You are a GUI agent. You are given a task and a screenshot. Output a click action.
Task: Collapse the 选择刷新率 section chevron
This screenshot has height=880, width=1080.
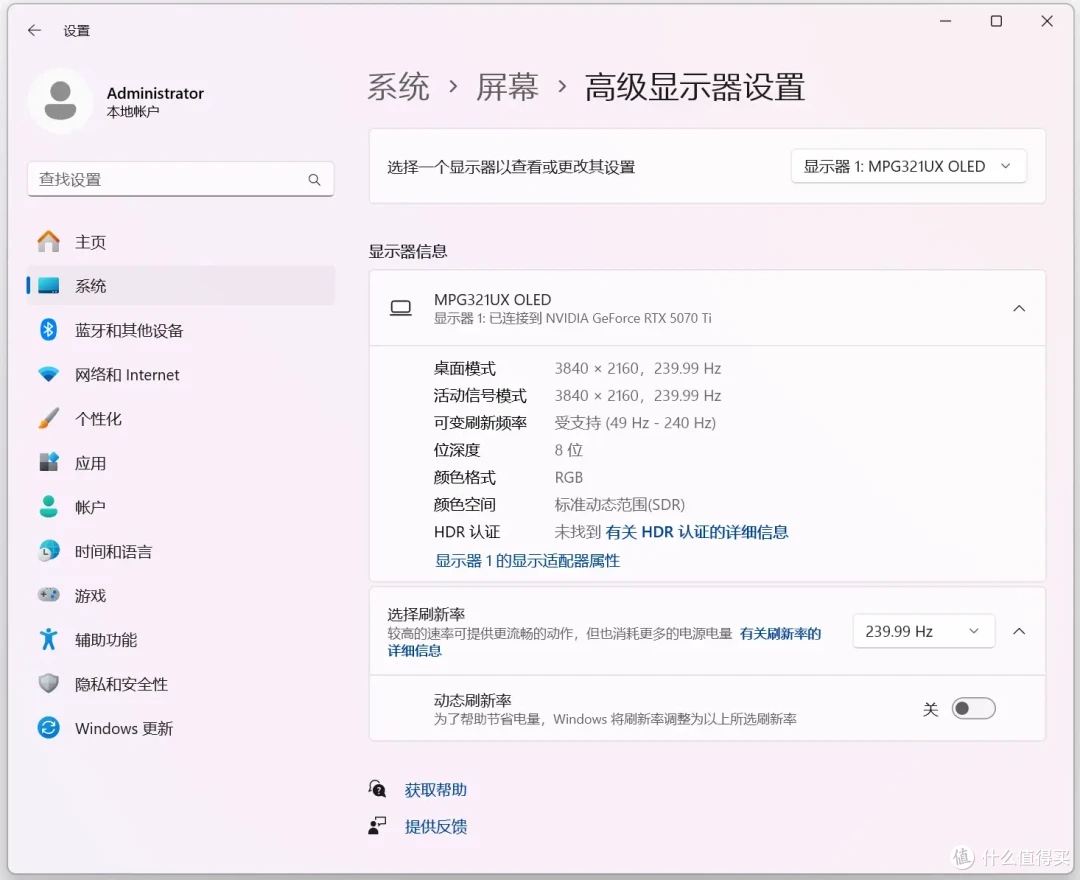click(1019, 631)
